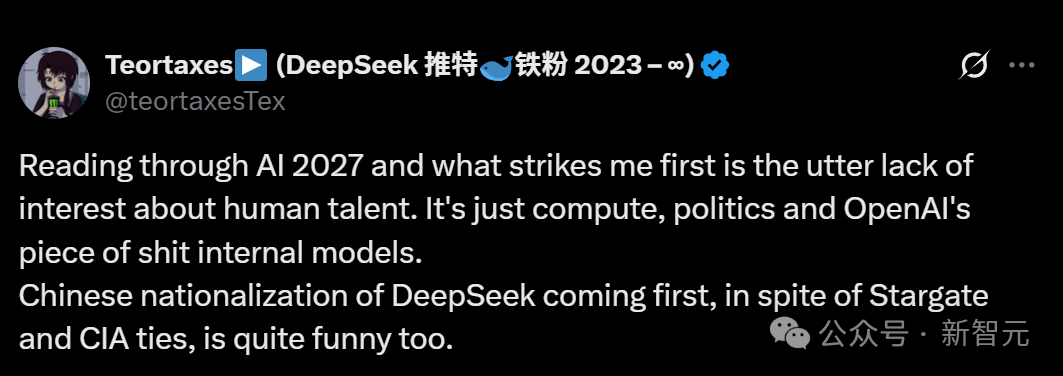Click the Teortaxes display name
The width and height of the screenshot is (1063, 376).
[x=169, y=66]
